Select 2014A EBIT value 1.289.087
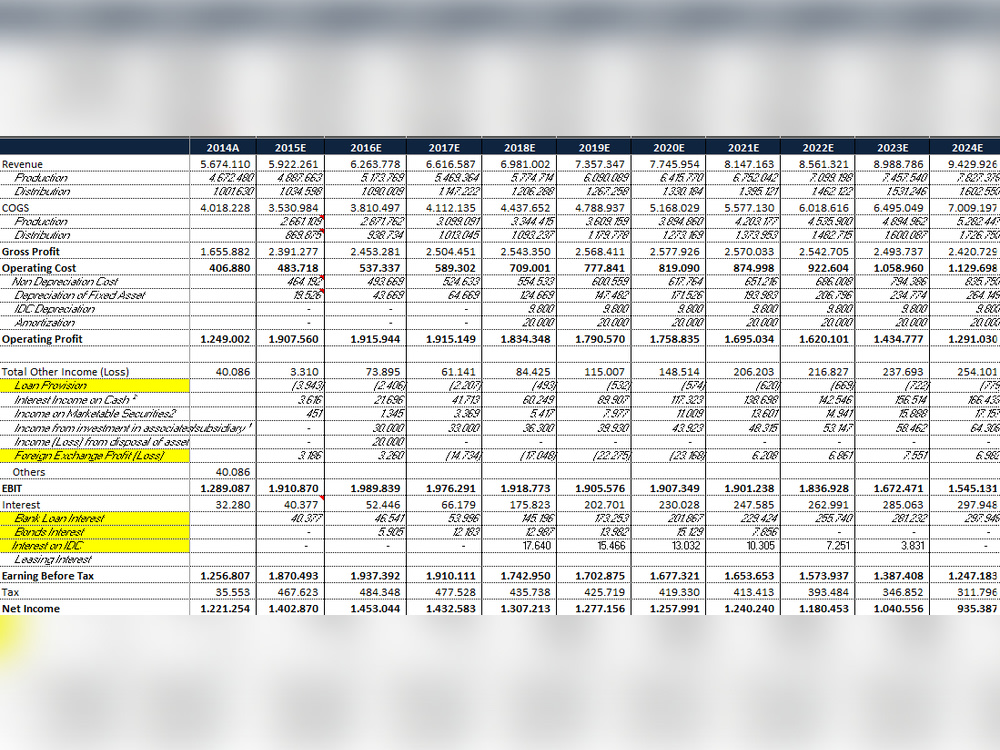The width and height of the screenshot is (1000, 750). tap(225, 489)
